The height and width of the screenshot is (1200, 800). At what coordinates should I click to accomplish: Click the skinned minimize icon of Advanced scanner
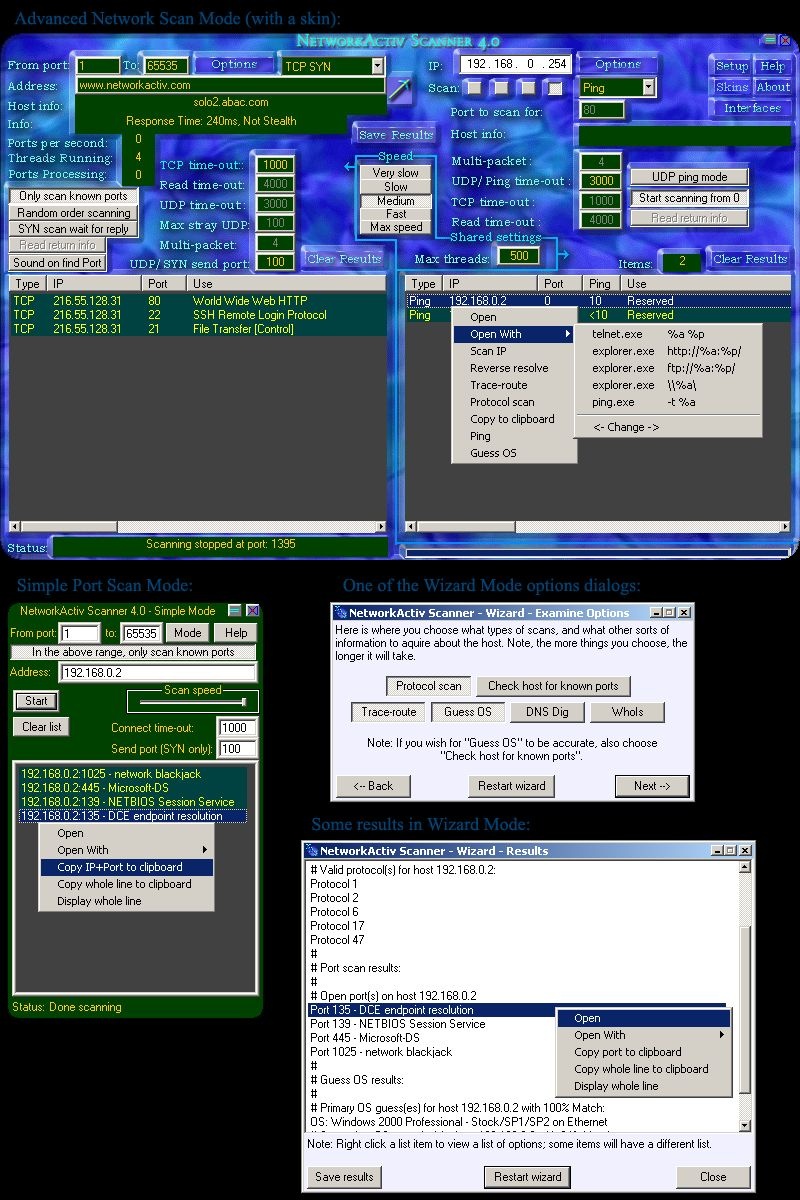[x=769, y=40]
